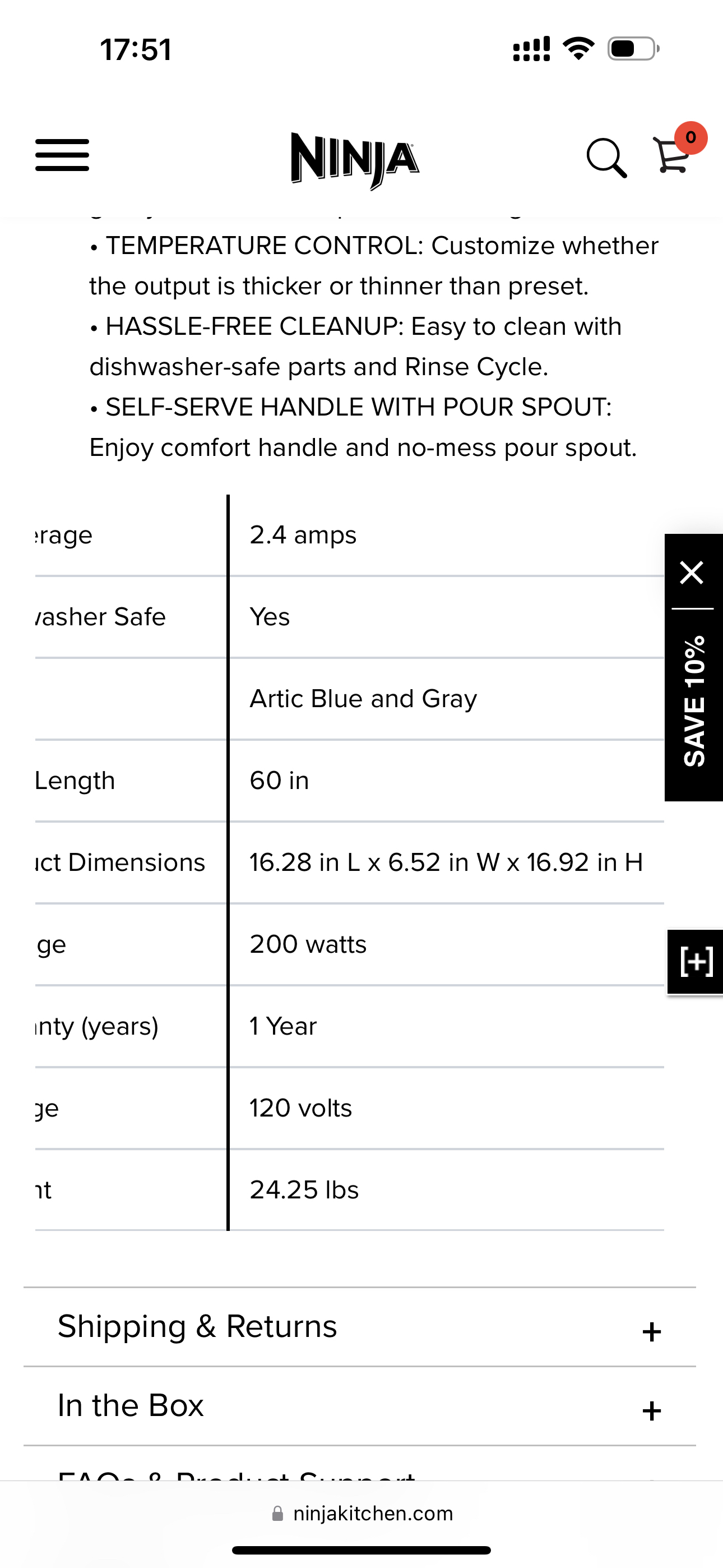
Task: Tap the ninjakitchen.com address bar
Action: [x=373, y=1514]
